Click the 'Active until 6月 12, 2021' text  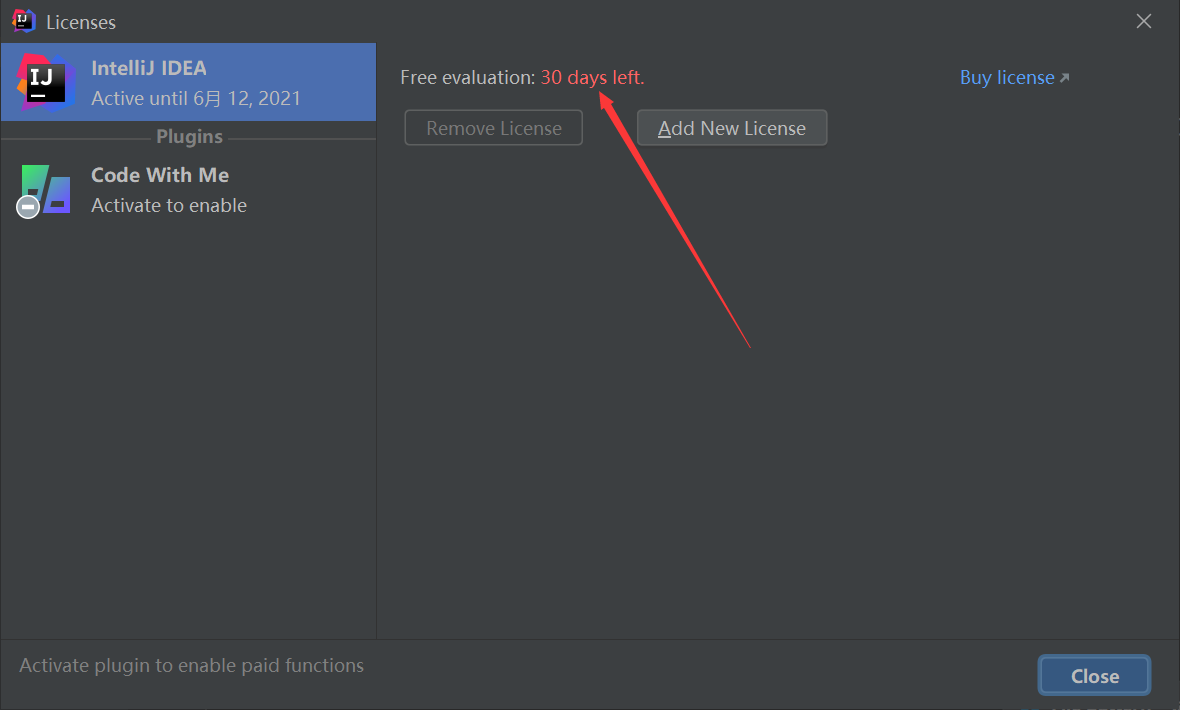(196, 99)
